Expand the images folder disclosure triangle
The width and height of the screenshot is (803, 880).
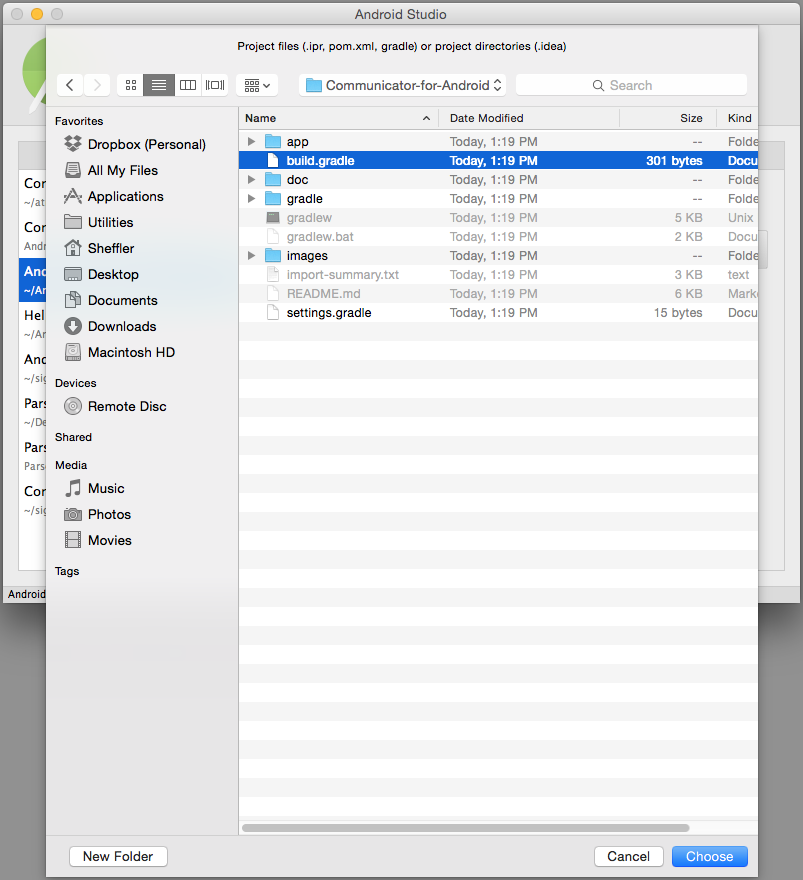[x=251, y=255]
